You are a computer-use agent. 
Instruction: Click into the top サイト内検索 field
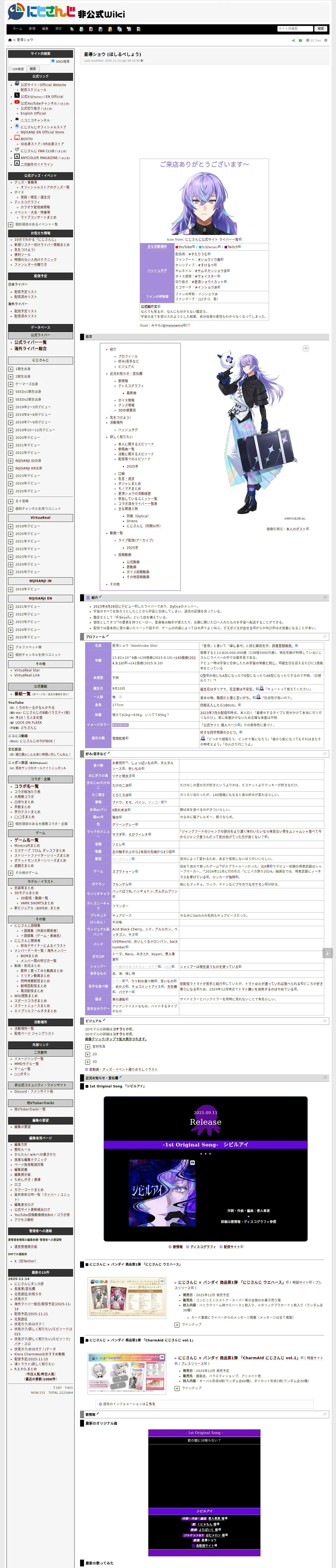[295, 28]
